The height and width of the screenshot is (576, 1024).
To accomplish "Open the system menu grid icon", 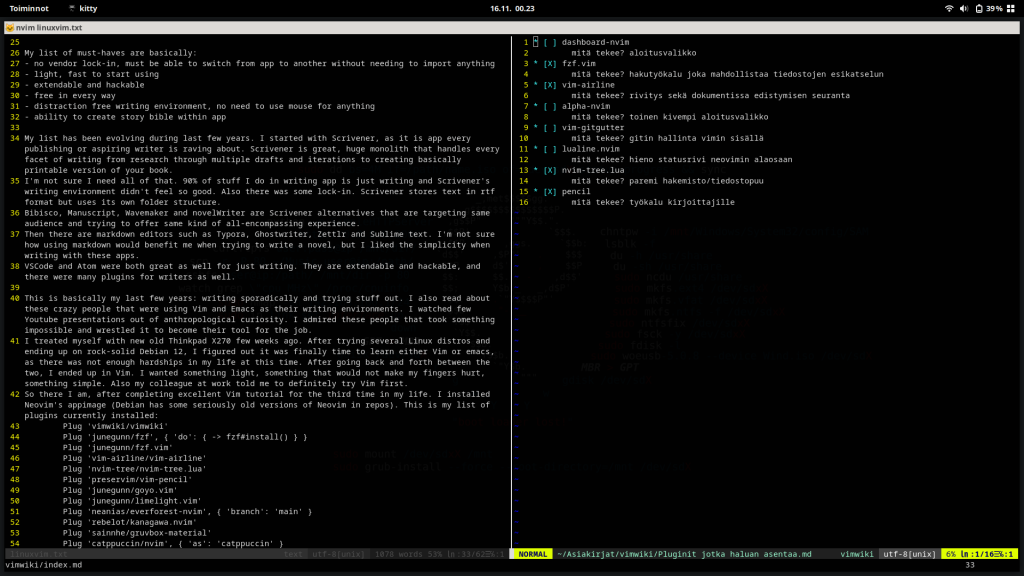I will coord(1011,8).
